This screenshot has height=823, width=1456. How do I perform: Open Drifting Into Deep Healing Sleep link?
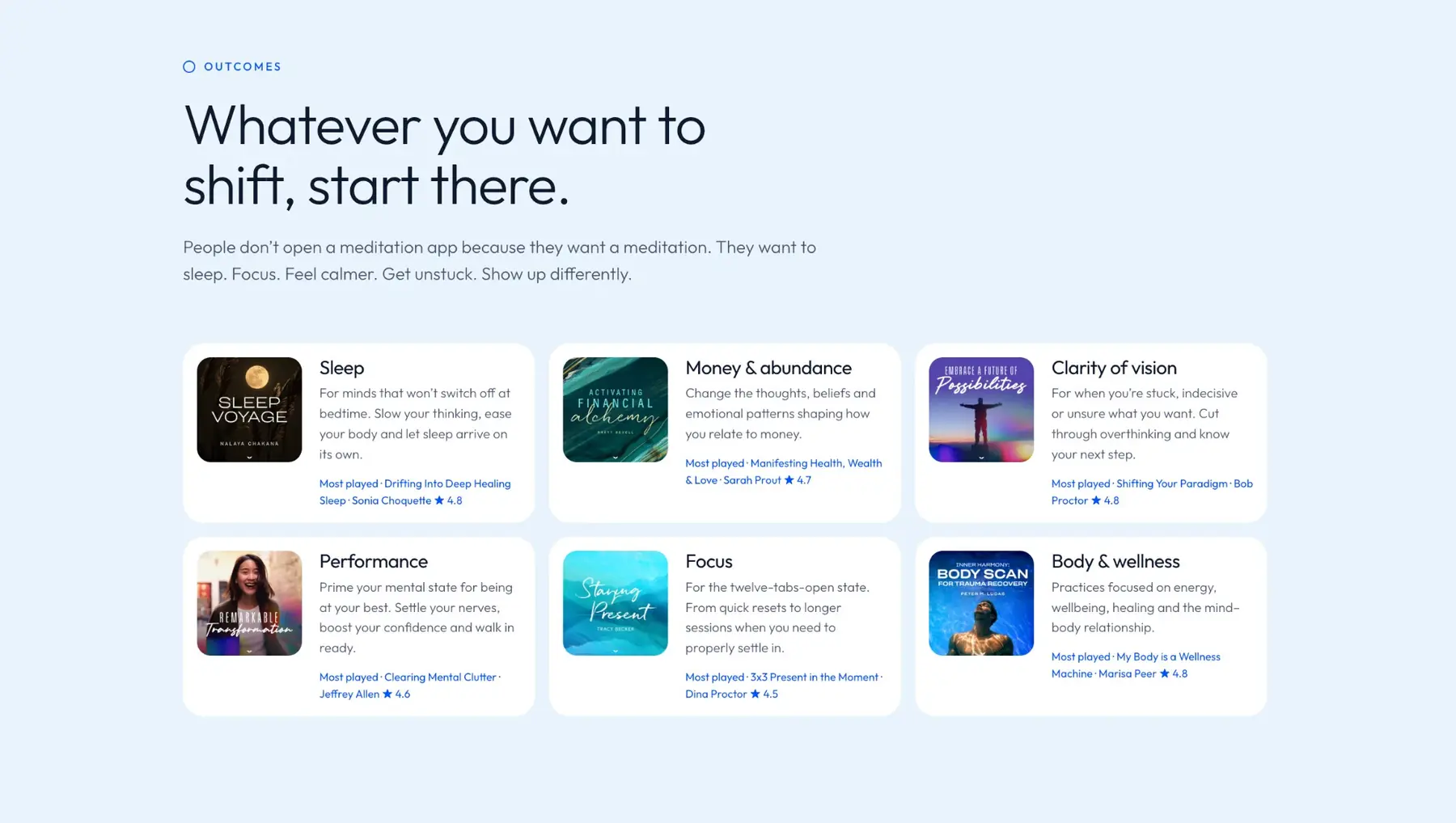click(415, 492)
